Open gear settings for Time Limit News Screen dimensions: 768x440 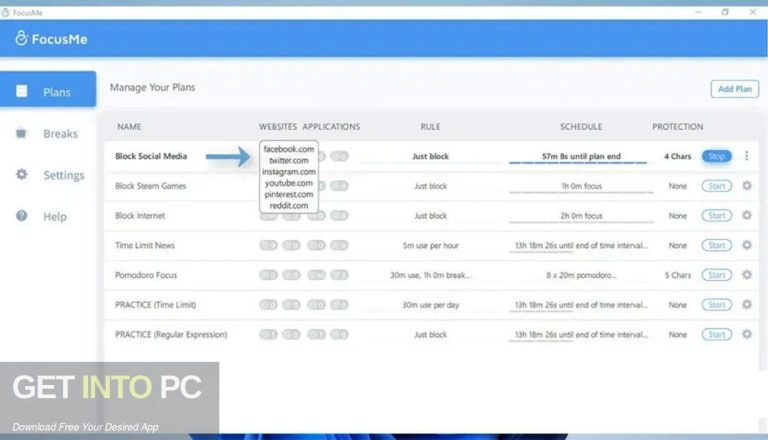[746, 245]
